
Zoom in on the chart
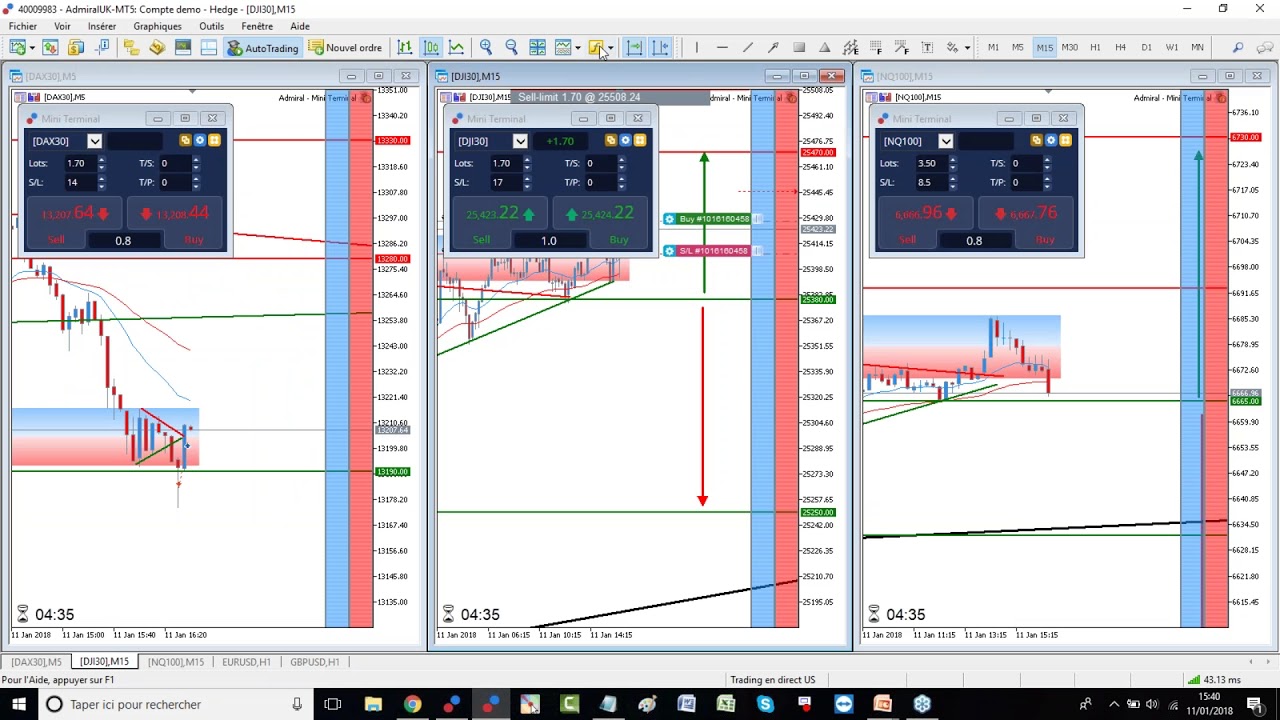click(486, 47)
